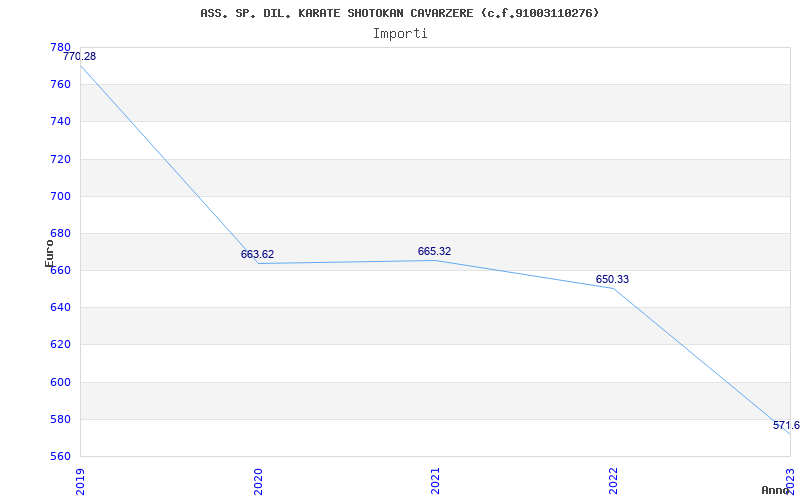Click the 700 y-axis tick label
The width and height of the screenshot is (800, 500).
click(x=61, y=196)
